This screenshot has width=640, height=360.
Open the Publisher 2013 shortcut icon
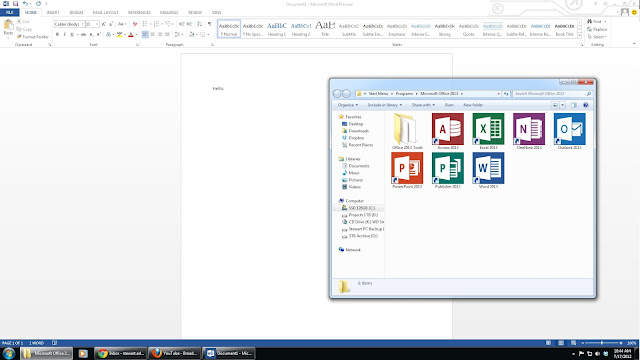(448, 168)
